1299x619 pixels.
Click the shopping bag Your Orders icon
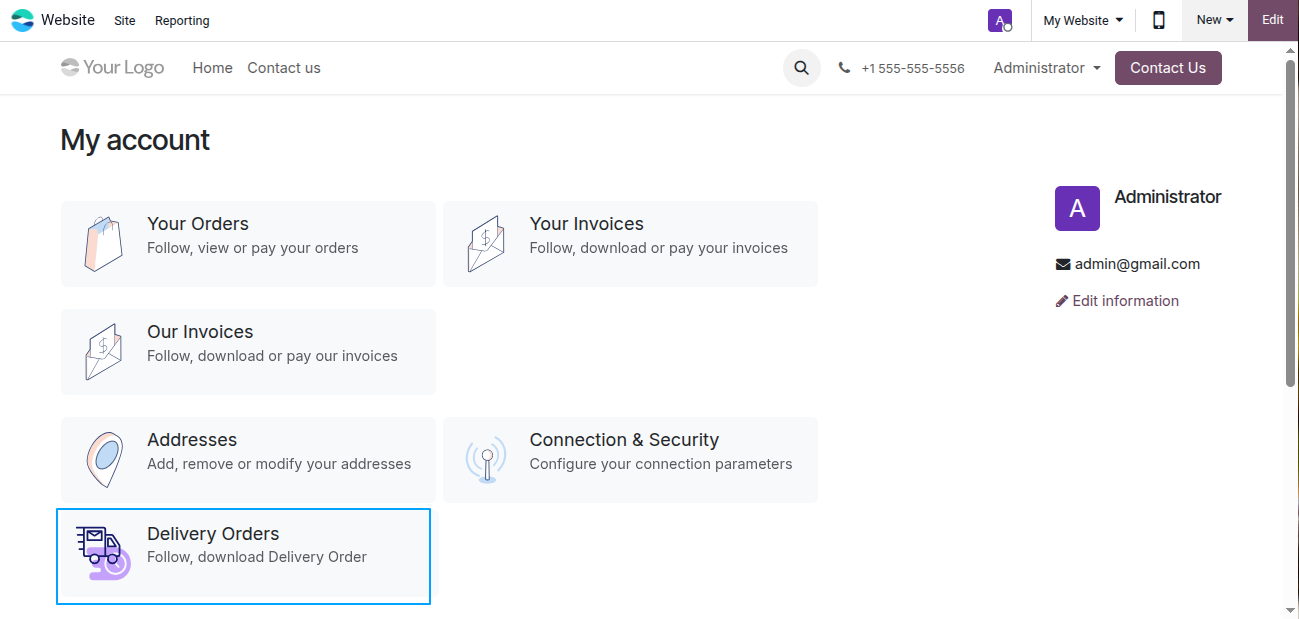[103, 243]
